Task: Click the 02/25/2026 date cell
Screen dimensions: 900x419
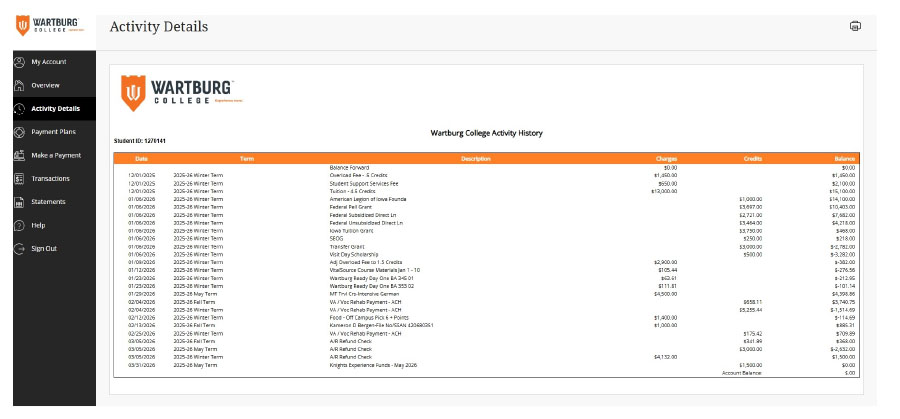Action: coord(141,333)
